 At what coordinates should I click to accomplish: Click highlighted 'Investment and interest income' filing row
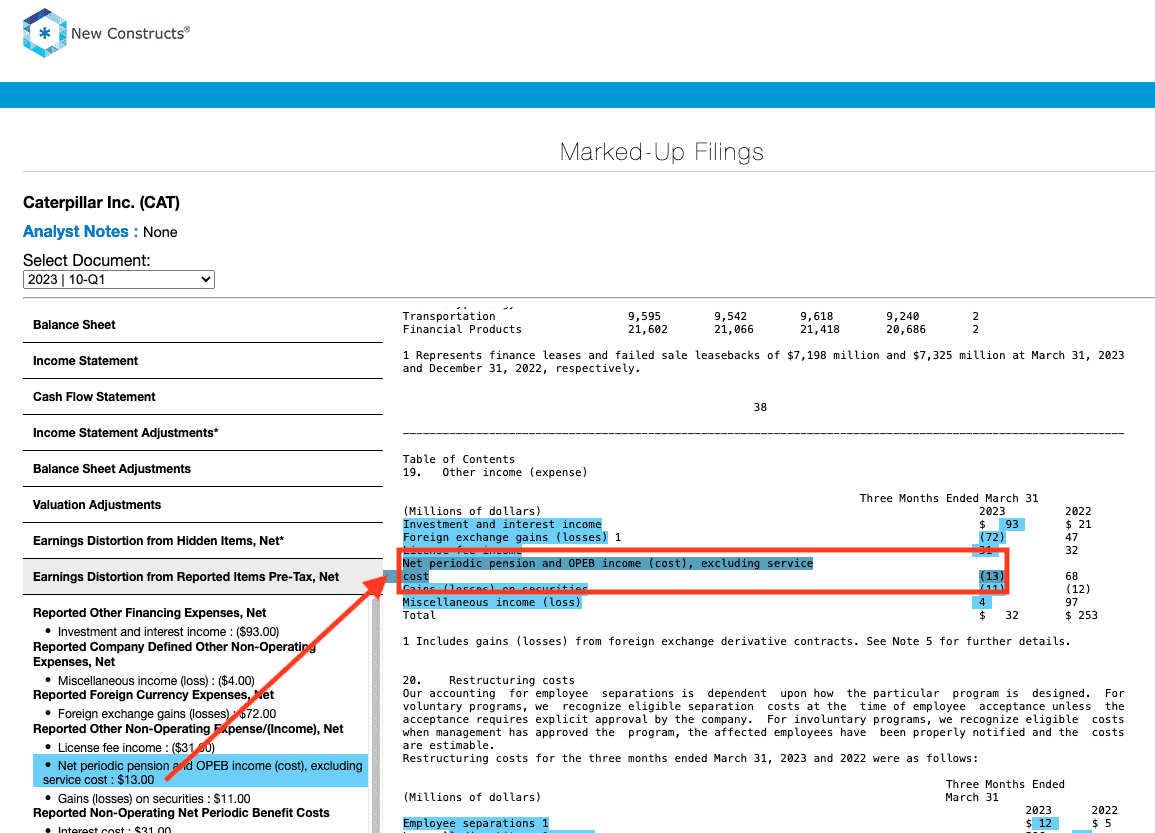pyautogui.click(x=502, y=524)
